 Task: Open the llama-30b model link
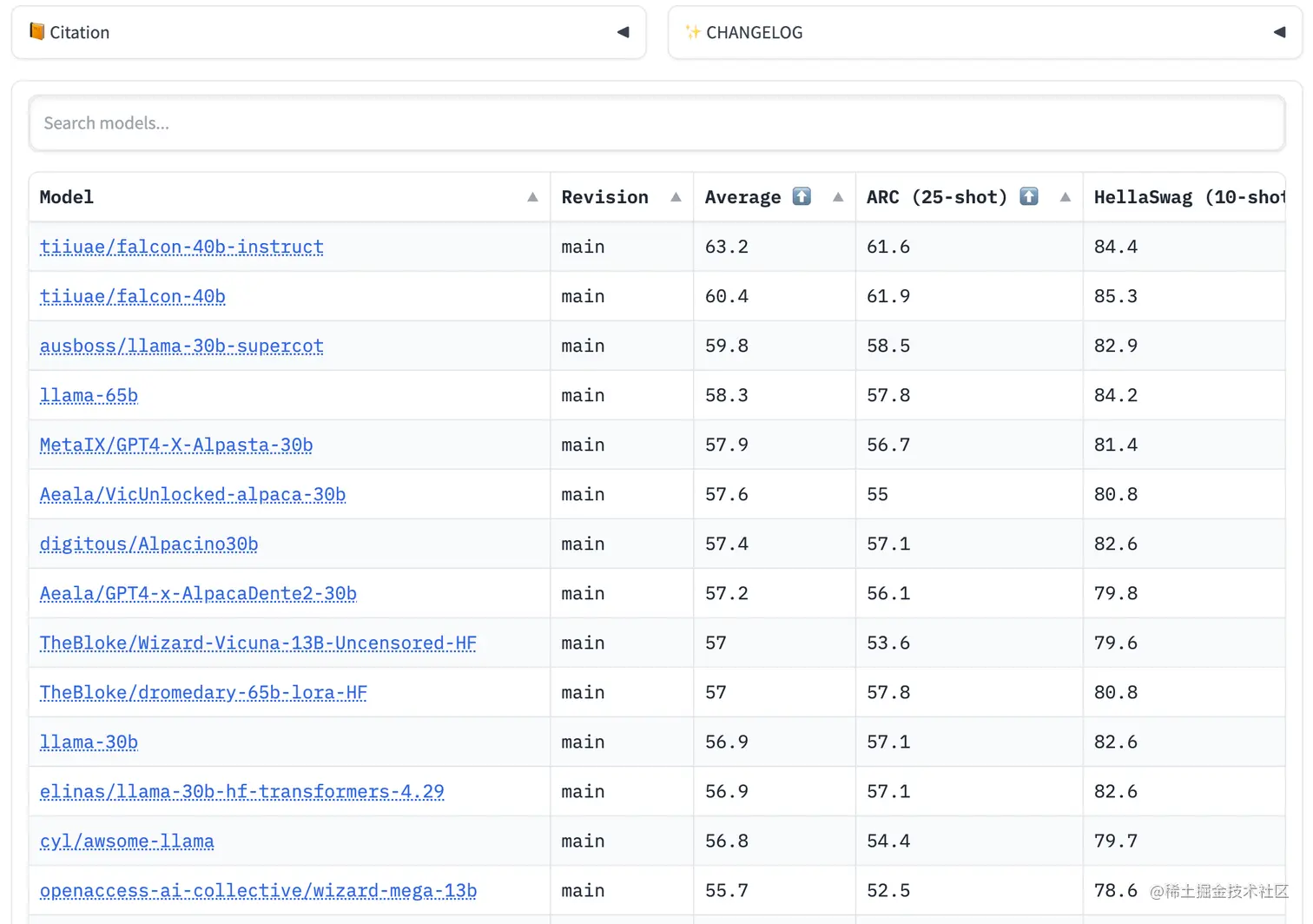89,742
